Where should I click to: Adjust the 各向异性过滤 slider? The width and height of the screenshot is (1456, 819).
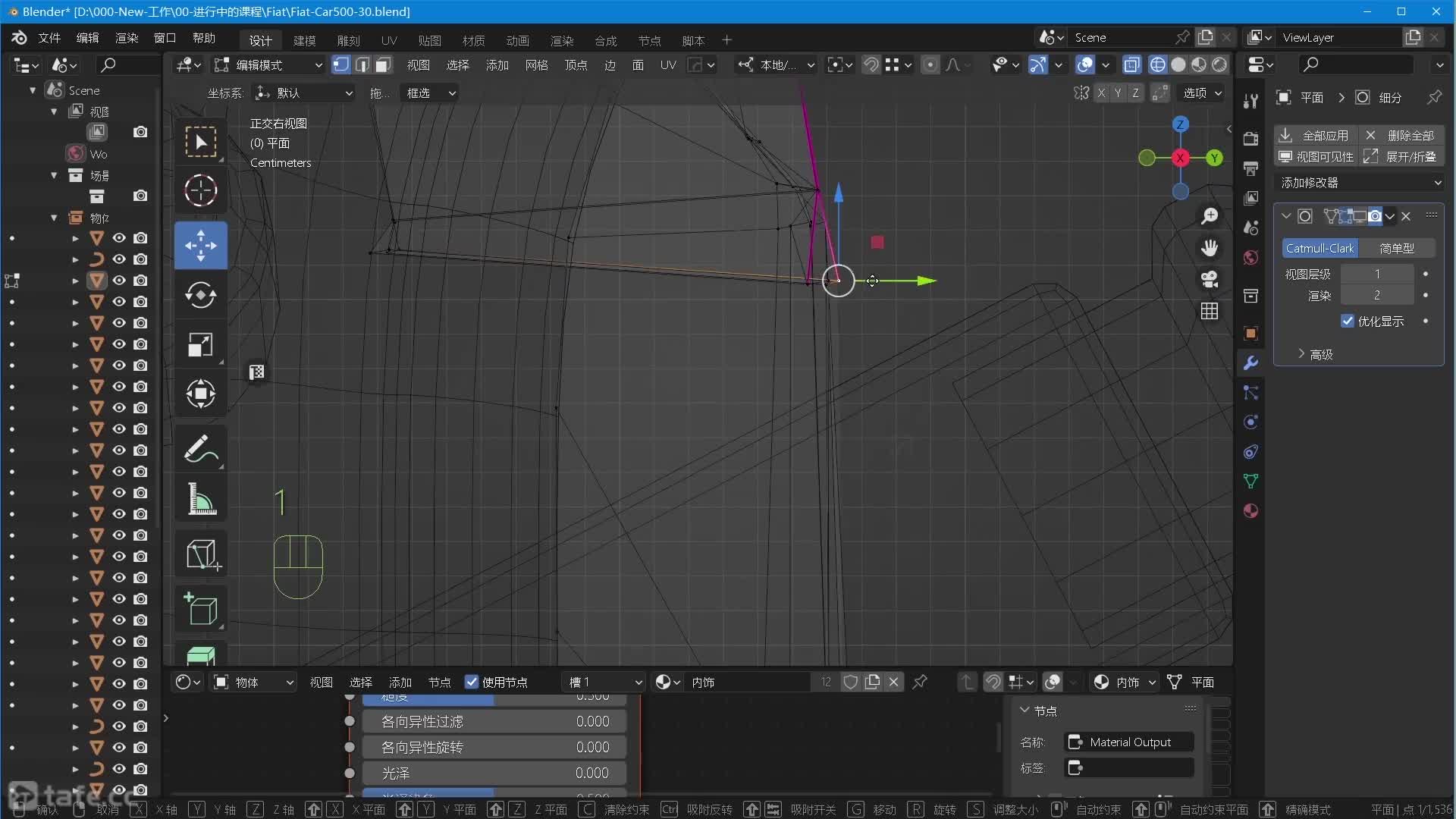click(494, 721)
